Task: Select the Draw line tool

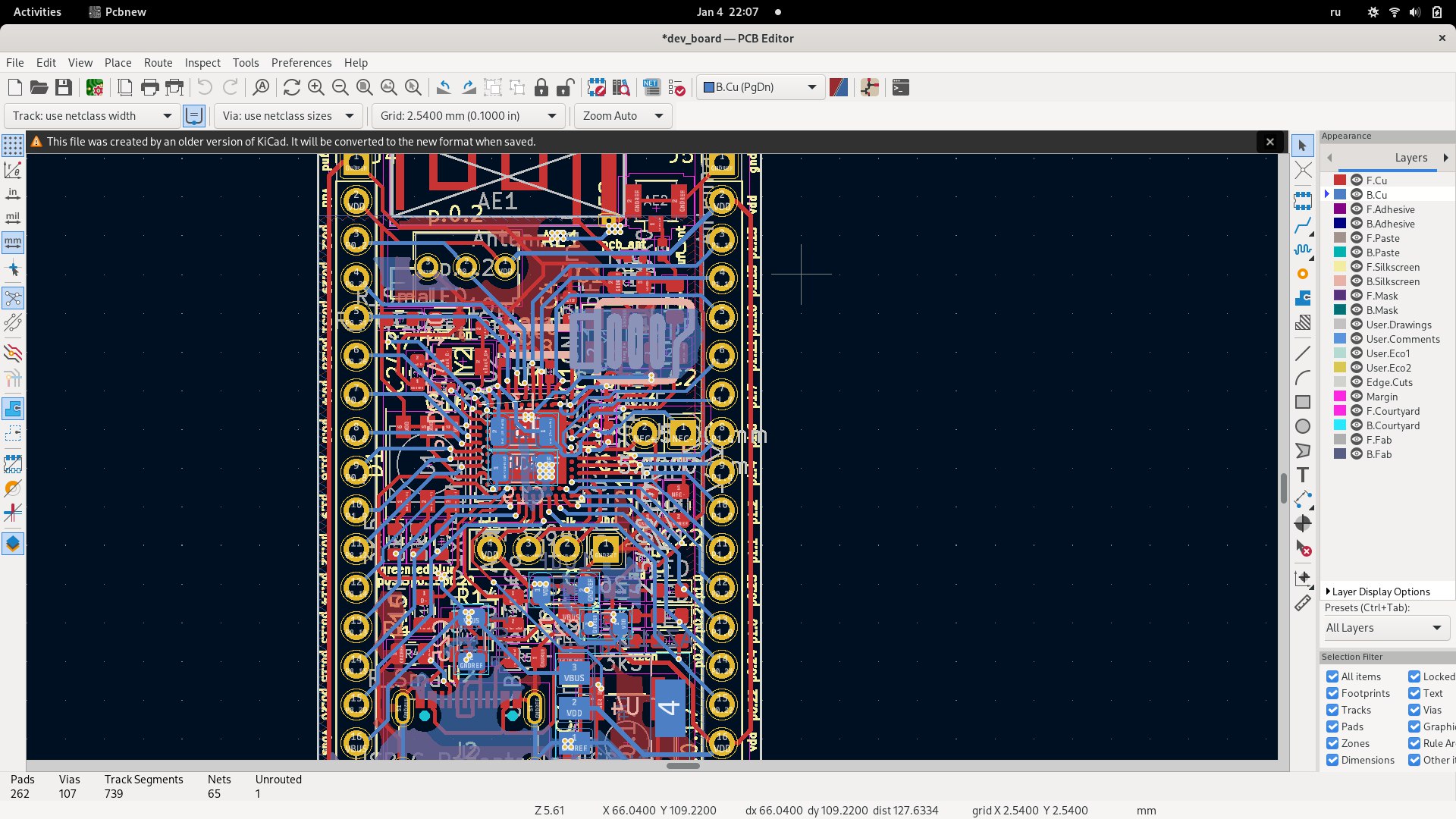Action: tap(1303, 353)
